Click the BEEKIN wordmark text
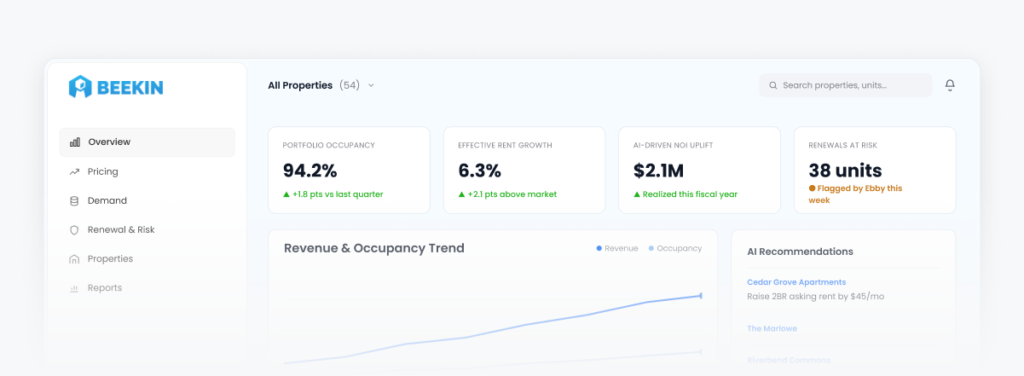1024x376 pixels. tap(130, 87)
